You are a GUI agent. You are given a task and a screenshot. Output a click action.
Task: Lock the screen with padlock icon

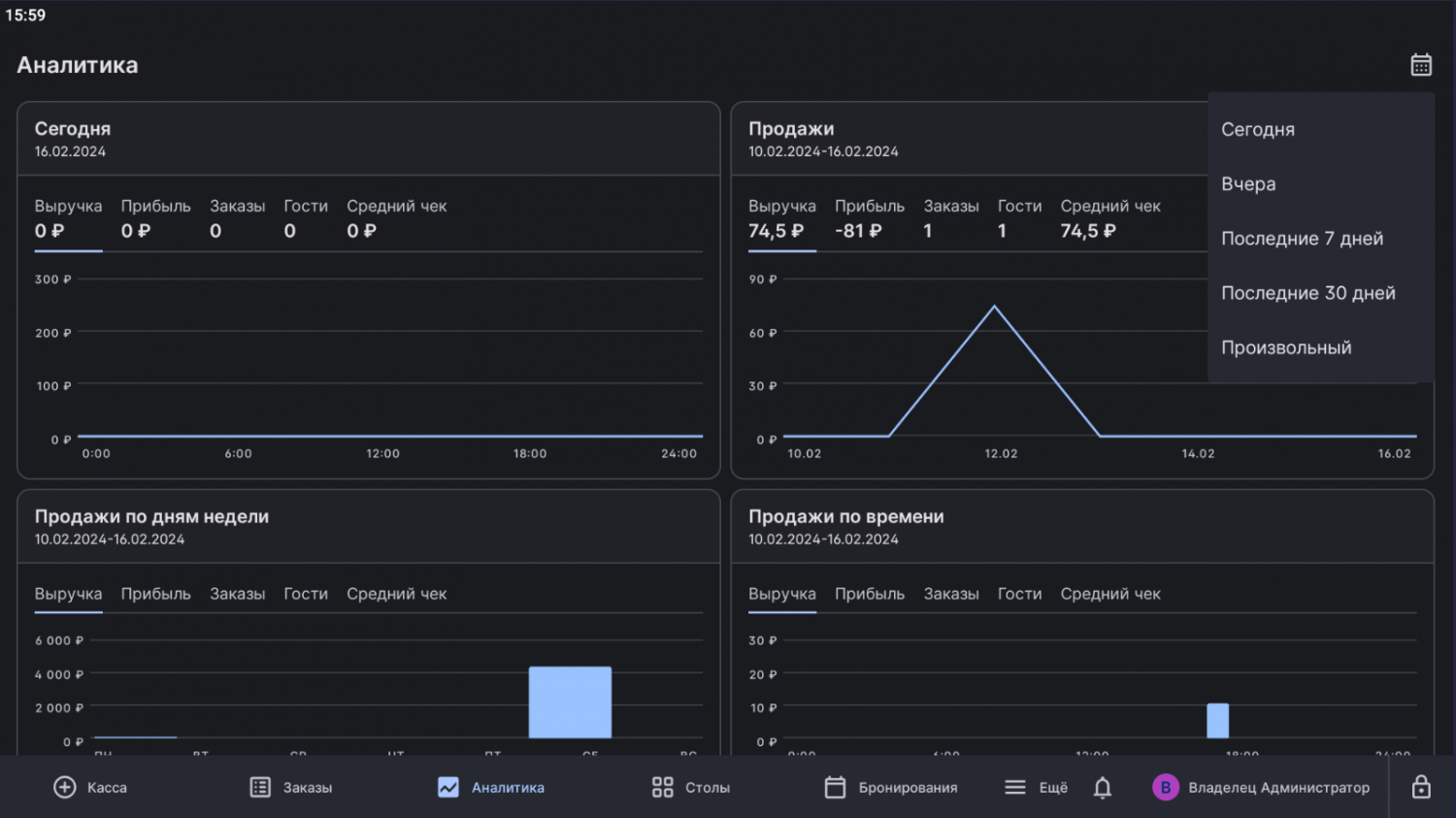[1420, 788]
